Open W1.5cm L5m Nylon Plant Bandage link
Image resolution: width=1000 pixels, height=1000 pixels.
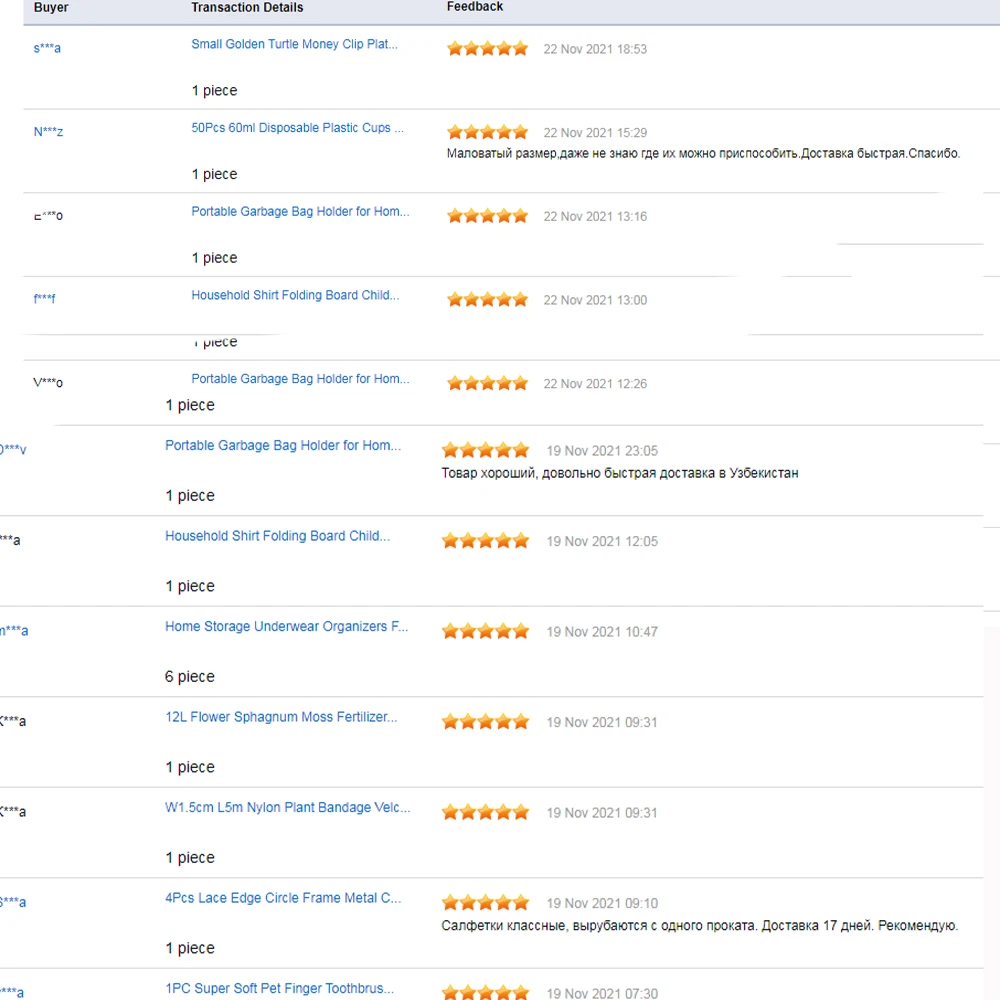pyautogui.click(x=287, y=808)
